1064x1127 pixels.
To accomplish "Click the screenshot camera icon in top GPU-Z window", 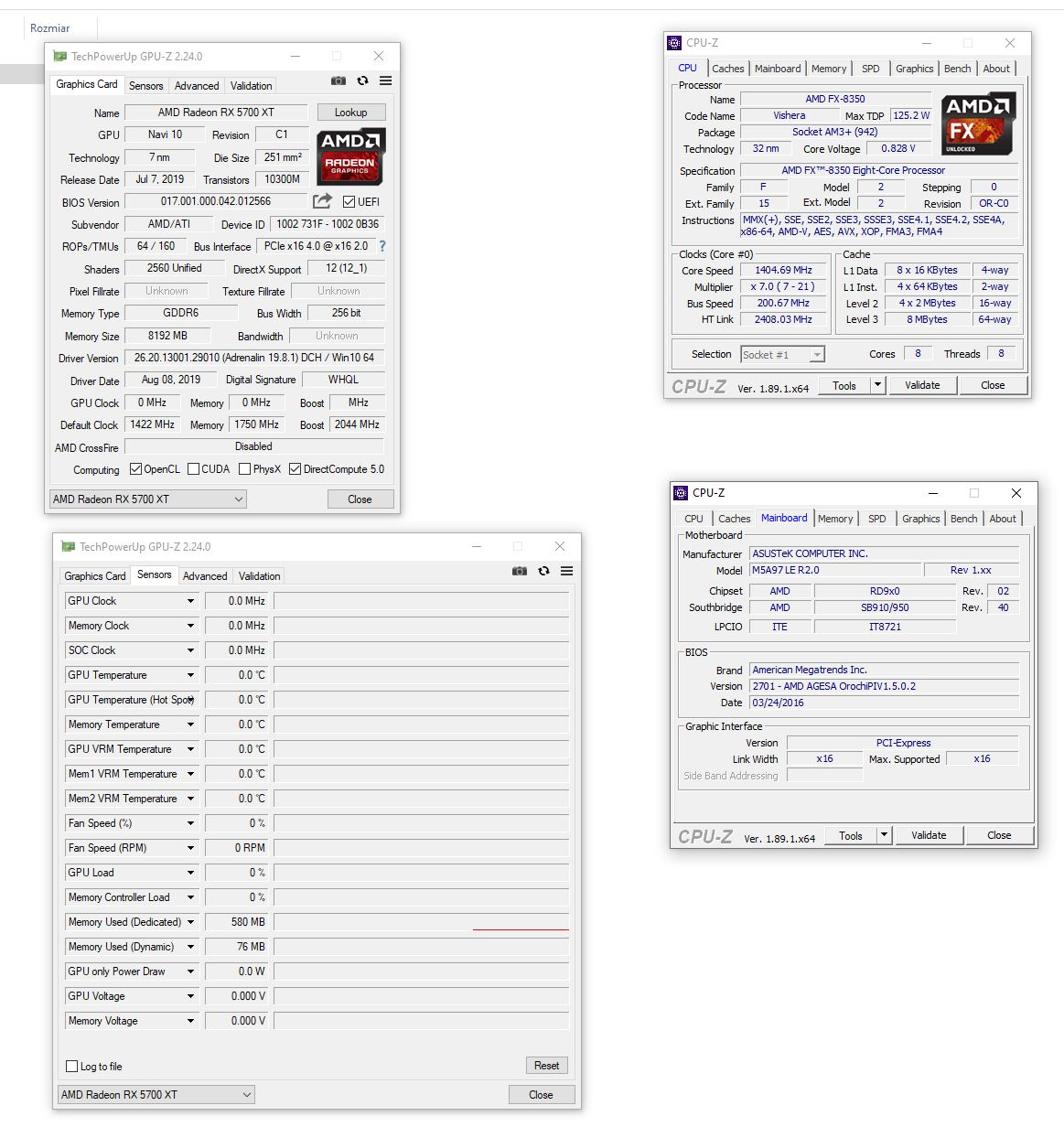I will pyautogui.click(x=339, y=80).
